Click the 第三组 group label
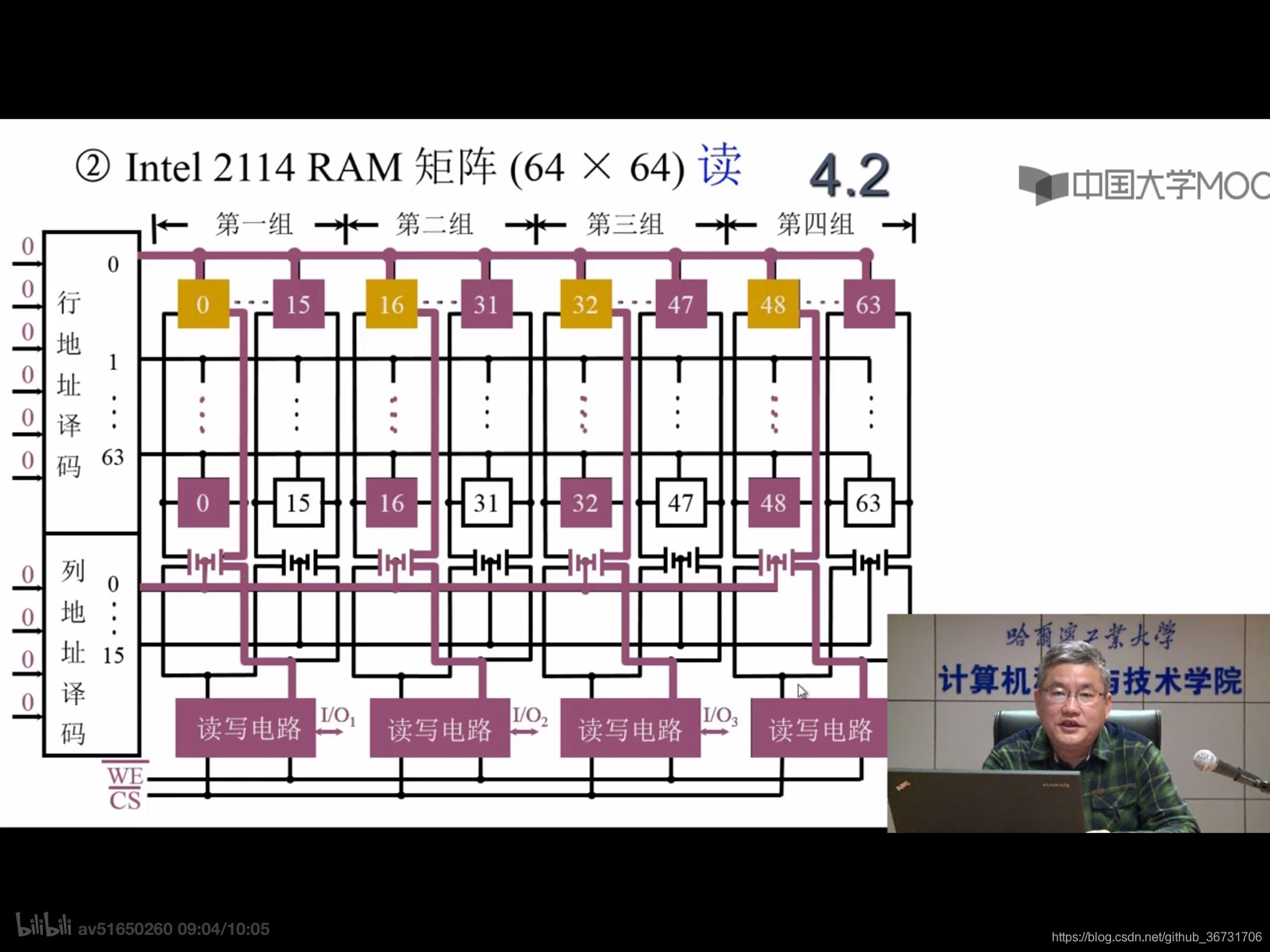1270x952 pixels. [x=625, y=224]
